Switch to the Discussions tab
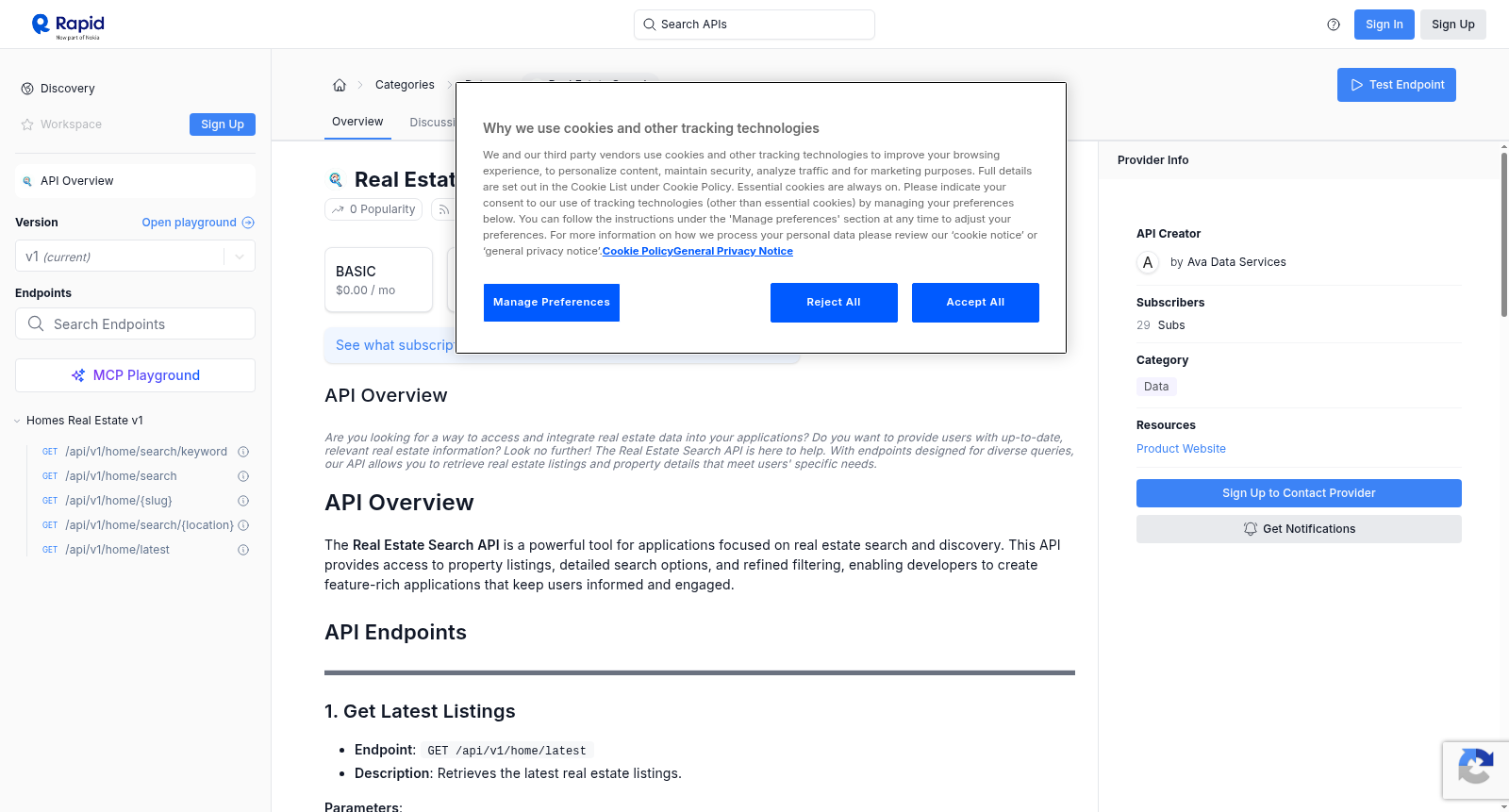Viewport: 1509px width, 812px height. 432,123
